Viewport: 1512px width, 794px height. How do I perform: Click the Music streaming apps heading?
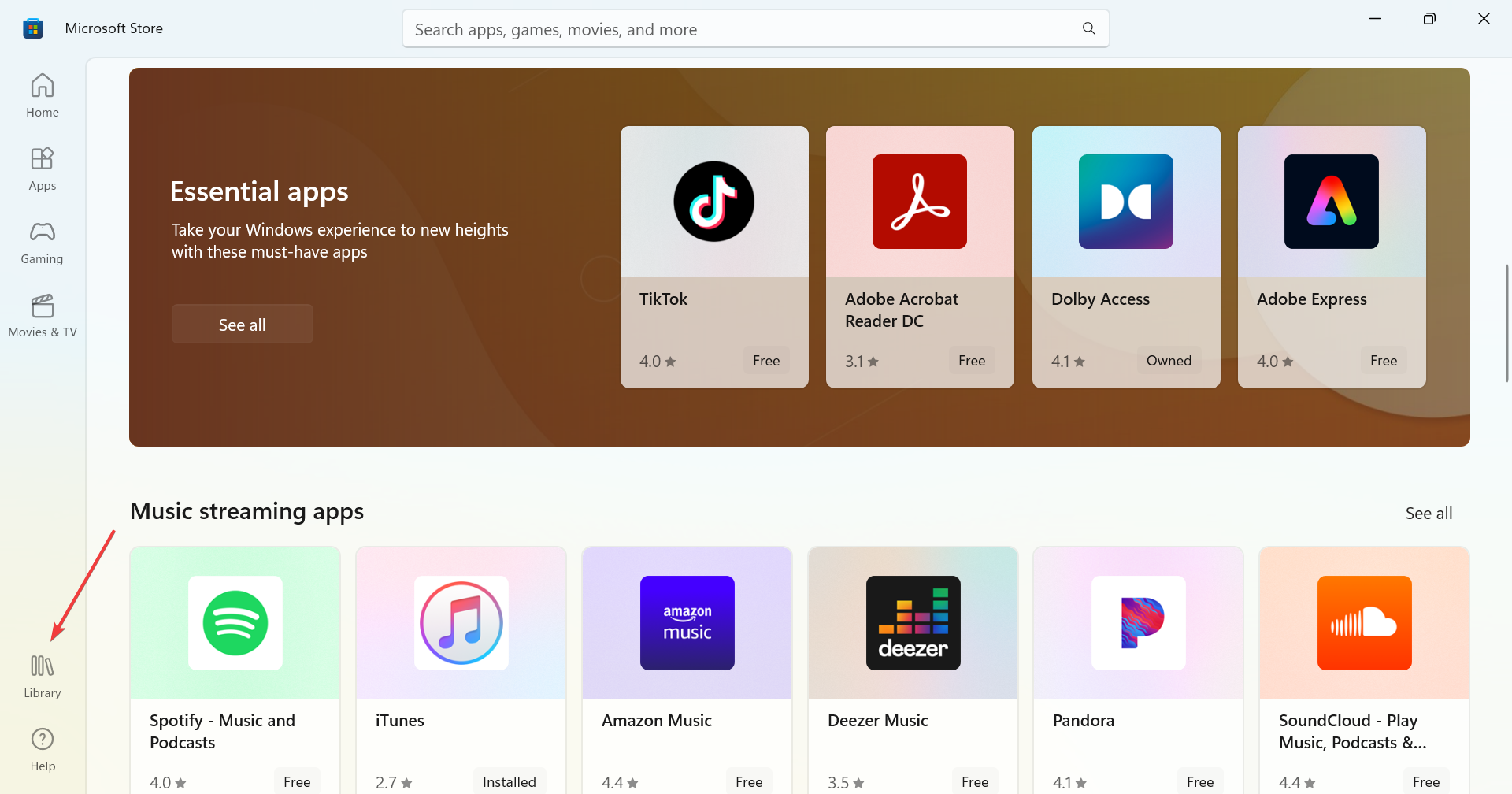click(246, 511)
